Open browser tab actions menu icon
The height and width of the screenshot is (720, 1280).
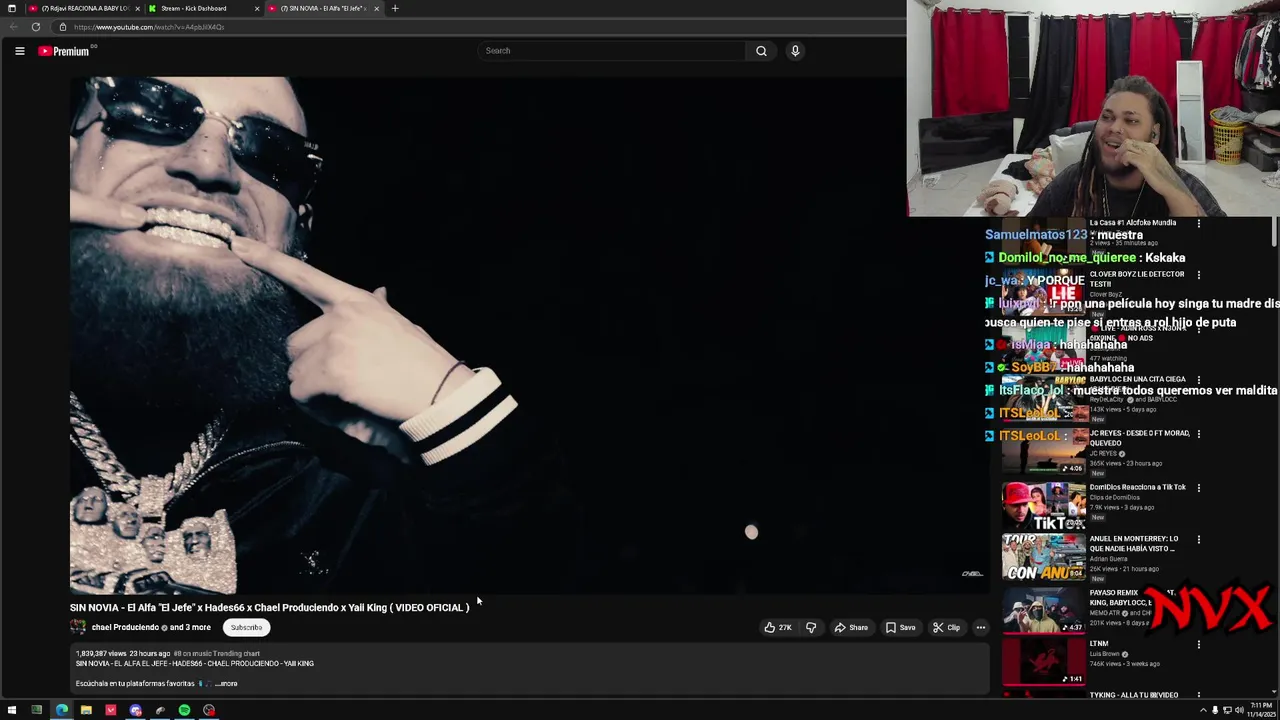pos(11,8)
